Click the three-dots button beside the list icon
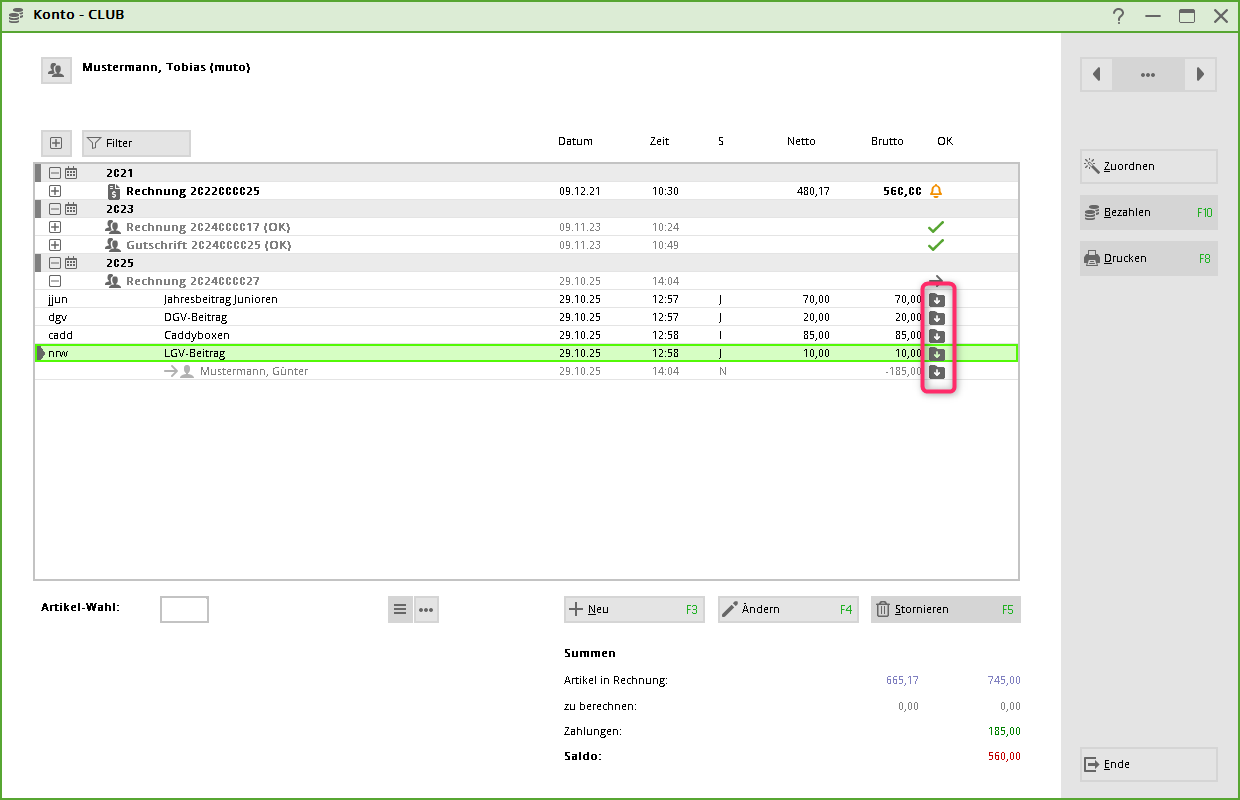Viewport: 1240px width, 800px height. coord(426,610)
